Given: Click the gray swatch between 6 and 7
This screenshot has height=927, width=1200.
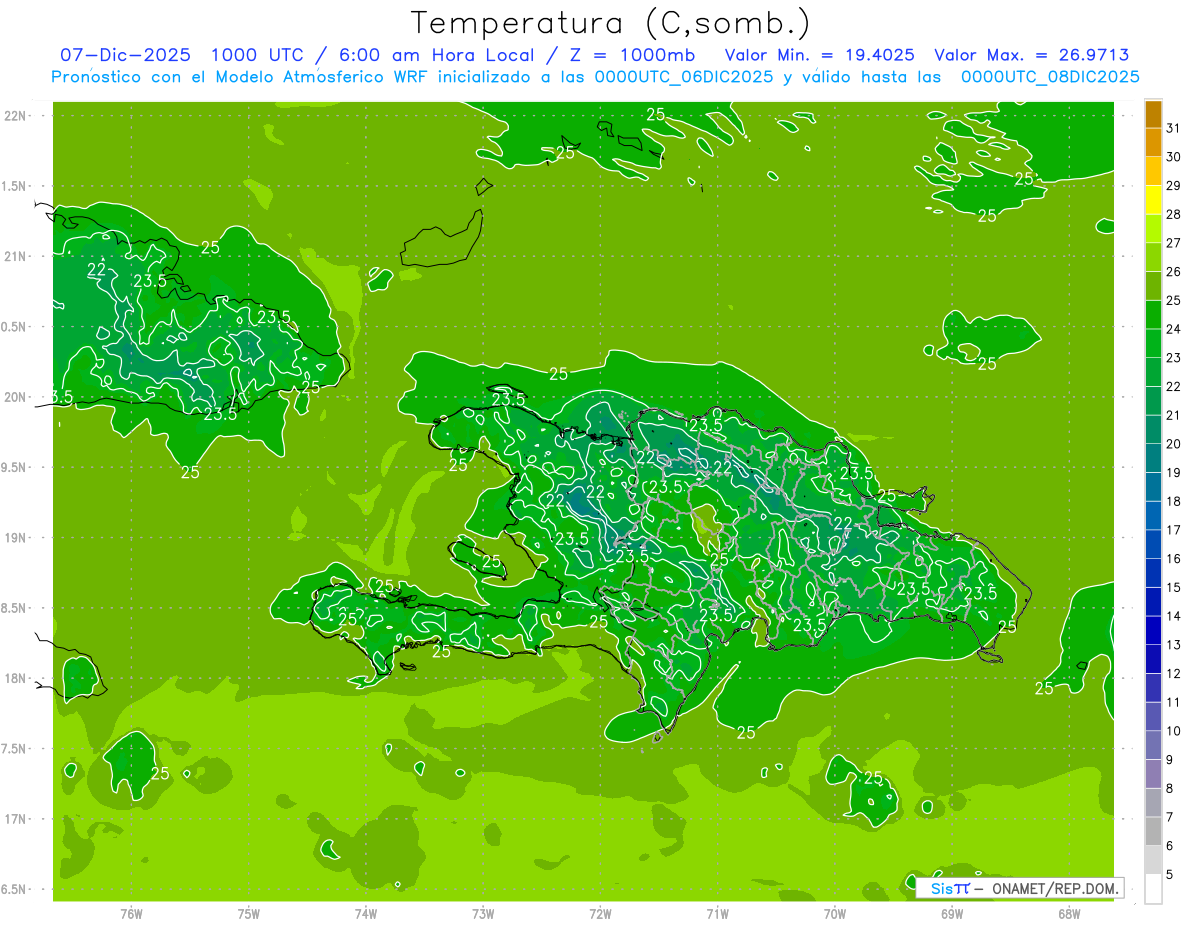Looking at the screenshot, I should (1153, 831).
